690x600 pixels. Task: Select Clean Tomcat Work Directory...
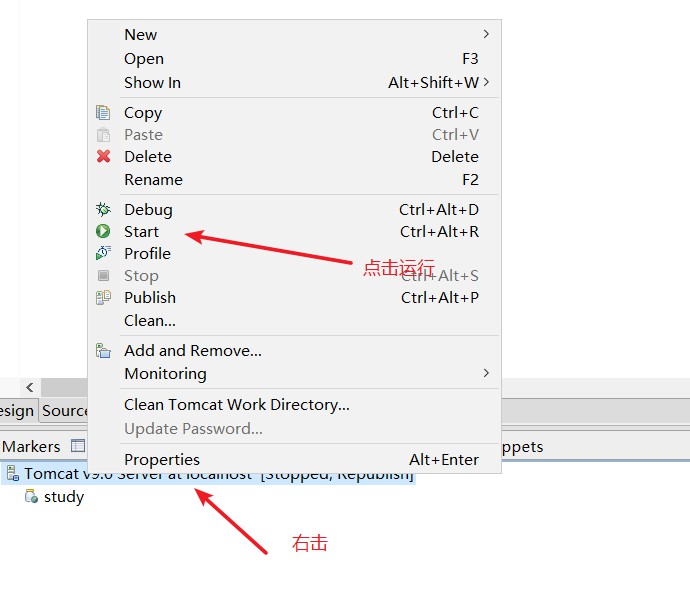(294, 405)
